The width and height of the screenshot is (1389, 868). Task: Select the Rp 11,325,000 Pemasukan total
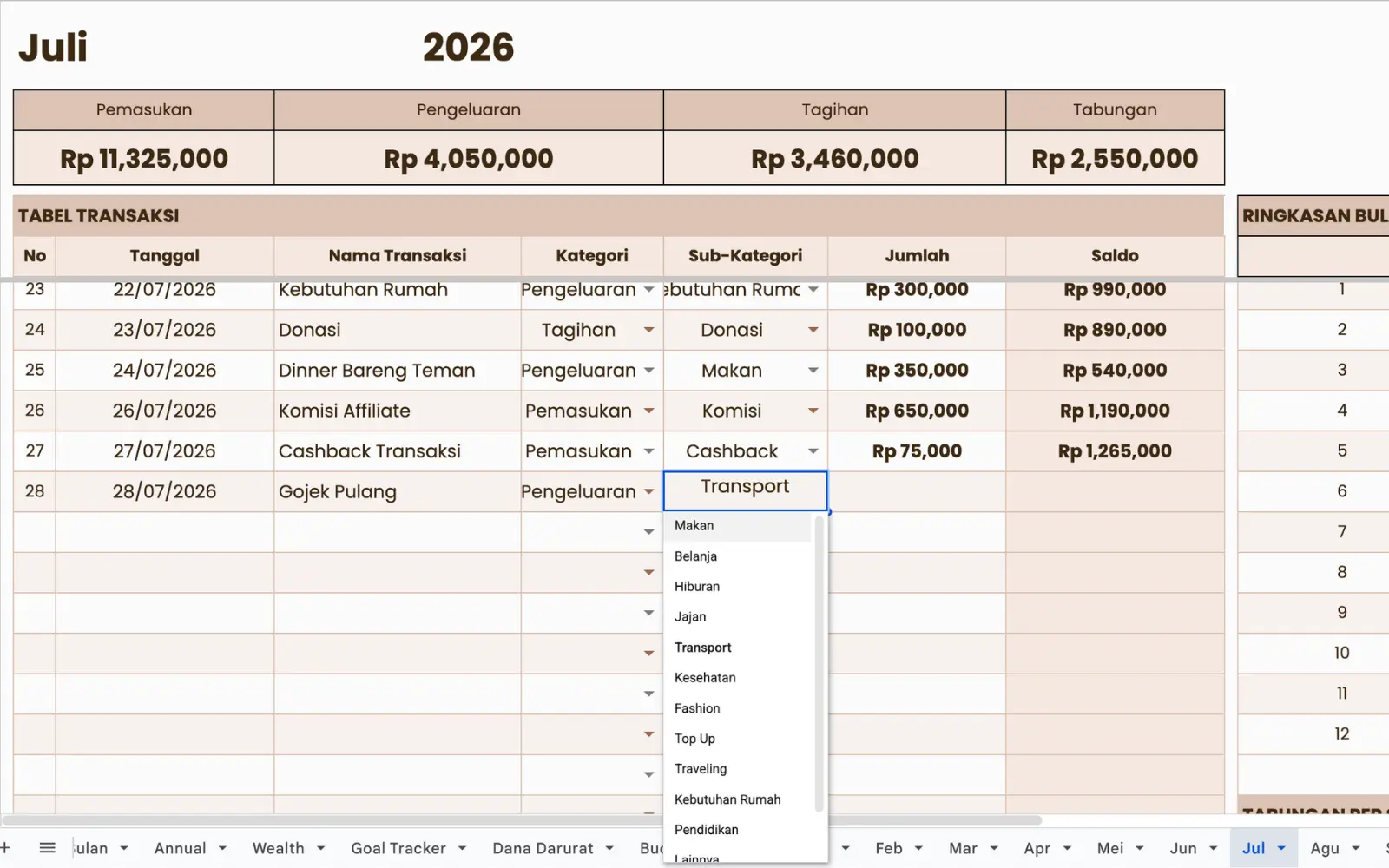click(x=144, y=159)
